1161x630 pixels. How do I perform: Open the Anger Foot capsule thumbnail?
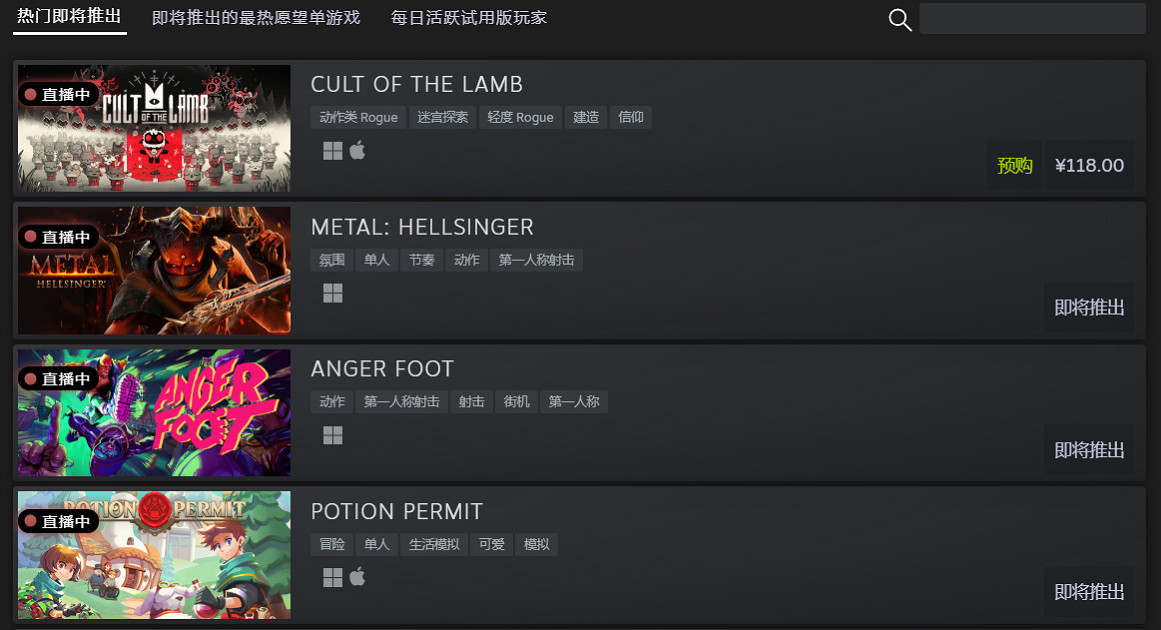(154, 412)
